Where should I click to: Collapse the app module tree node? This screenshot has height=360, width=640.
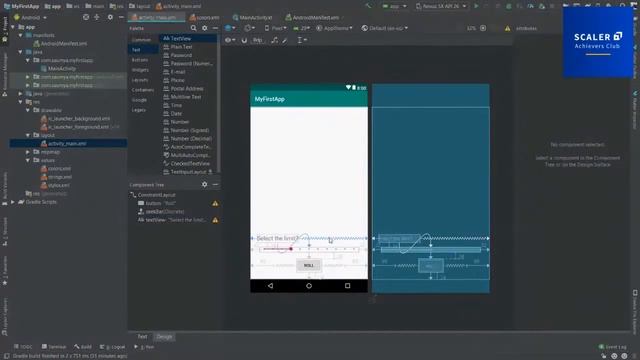pos(13,27)
